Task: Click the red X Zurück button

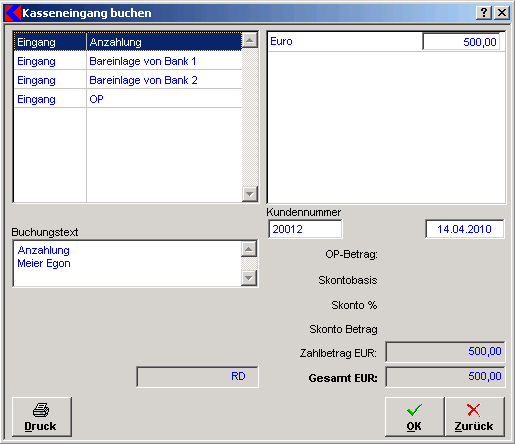Action: (x=474, y=417)
